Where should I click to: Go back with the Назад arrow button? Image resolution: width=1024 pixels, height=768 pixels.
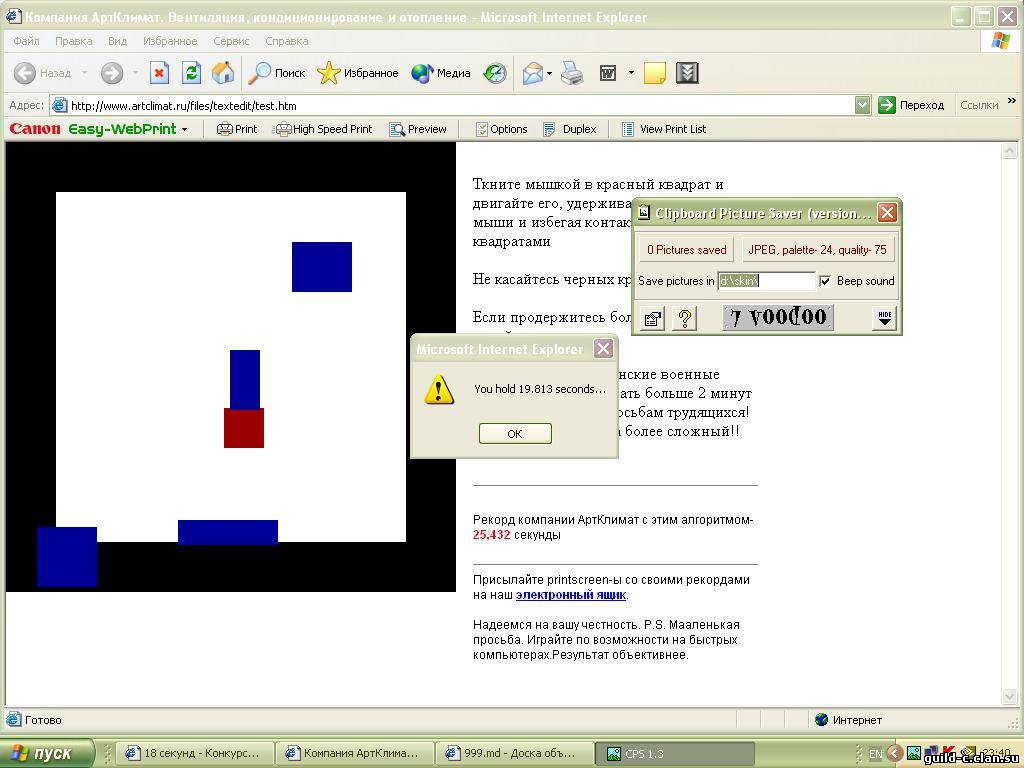(x=42, y=73)
